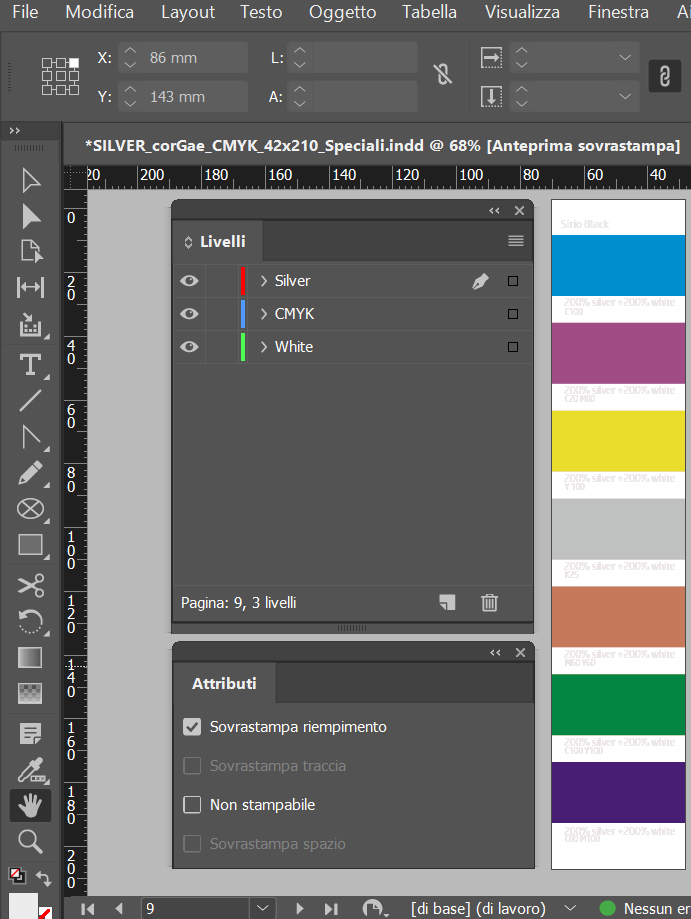
Task: Select the Rotate transform tool
Action: (x=30, y=621)
